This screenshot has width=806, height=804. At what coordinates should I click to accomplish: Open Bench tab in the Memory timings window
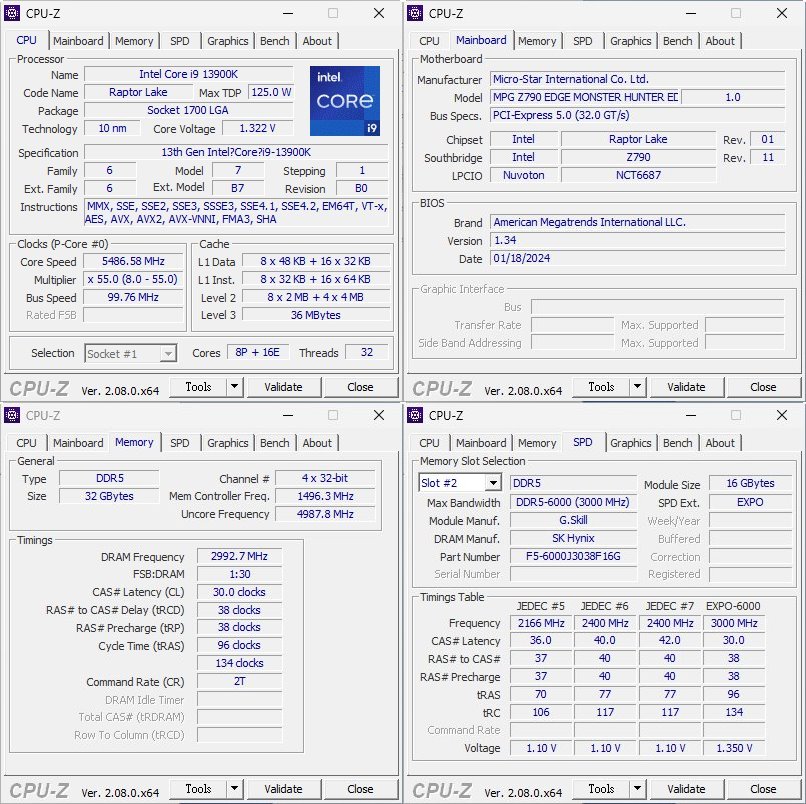pyautogui.click(x=274, y=443)
